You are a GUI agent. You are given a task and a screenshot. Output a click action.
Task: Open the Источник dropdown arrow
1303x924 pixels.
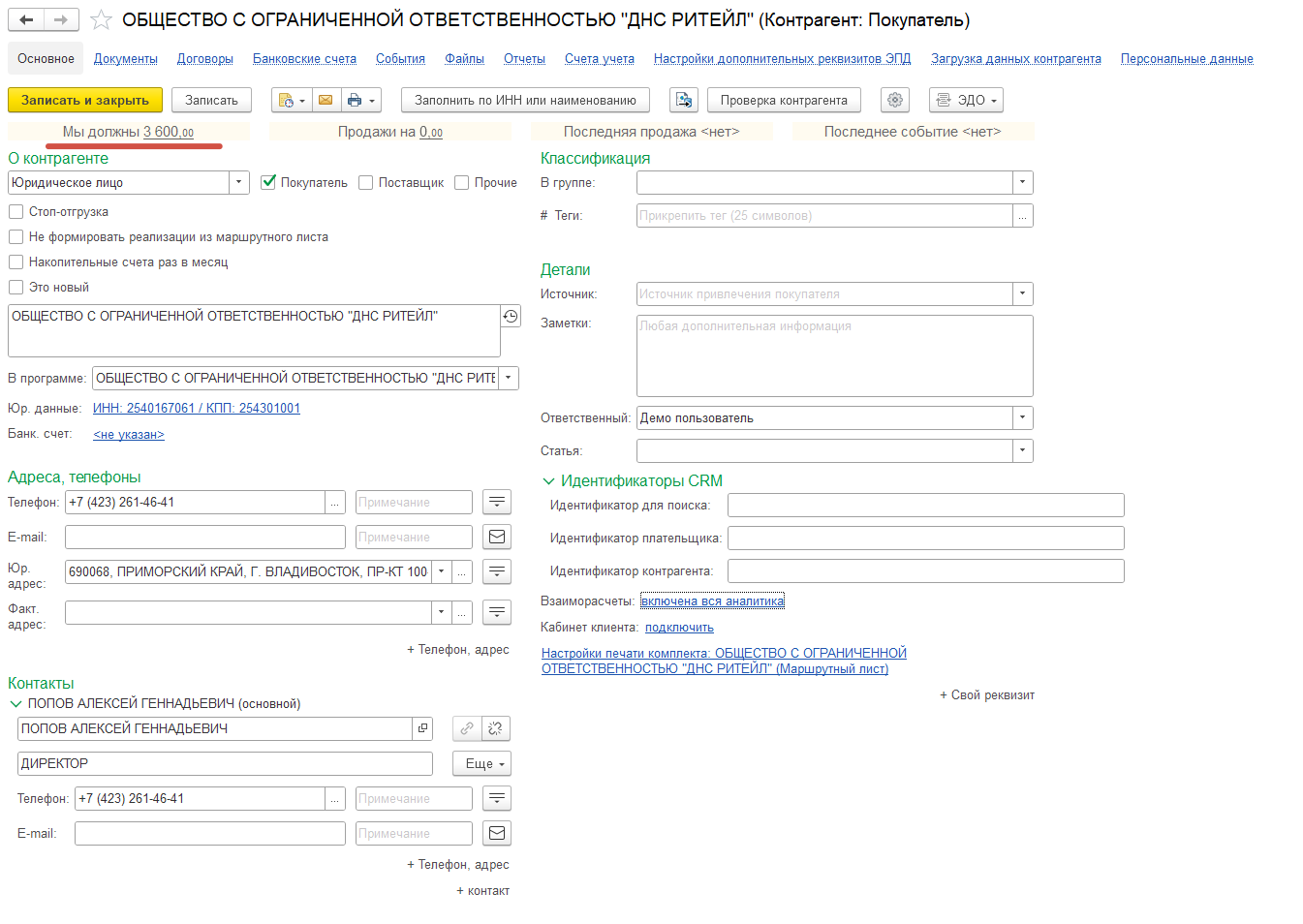click(x=1023, y=294)
